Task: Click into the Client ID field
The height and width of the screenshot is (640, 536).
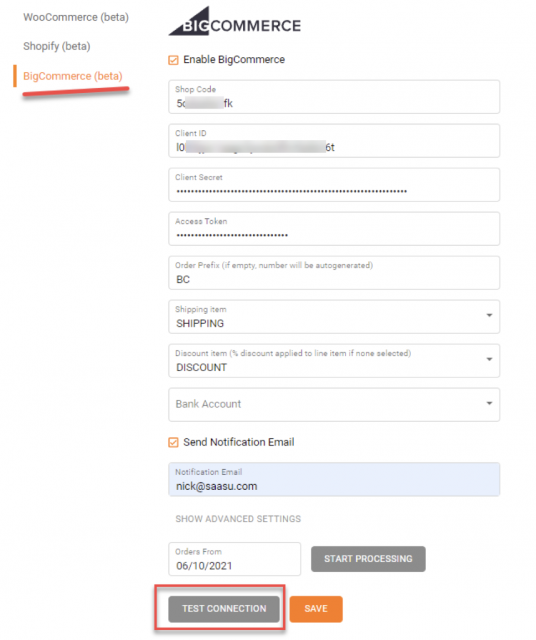Action: tap(334, 141)
